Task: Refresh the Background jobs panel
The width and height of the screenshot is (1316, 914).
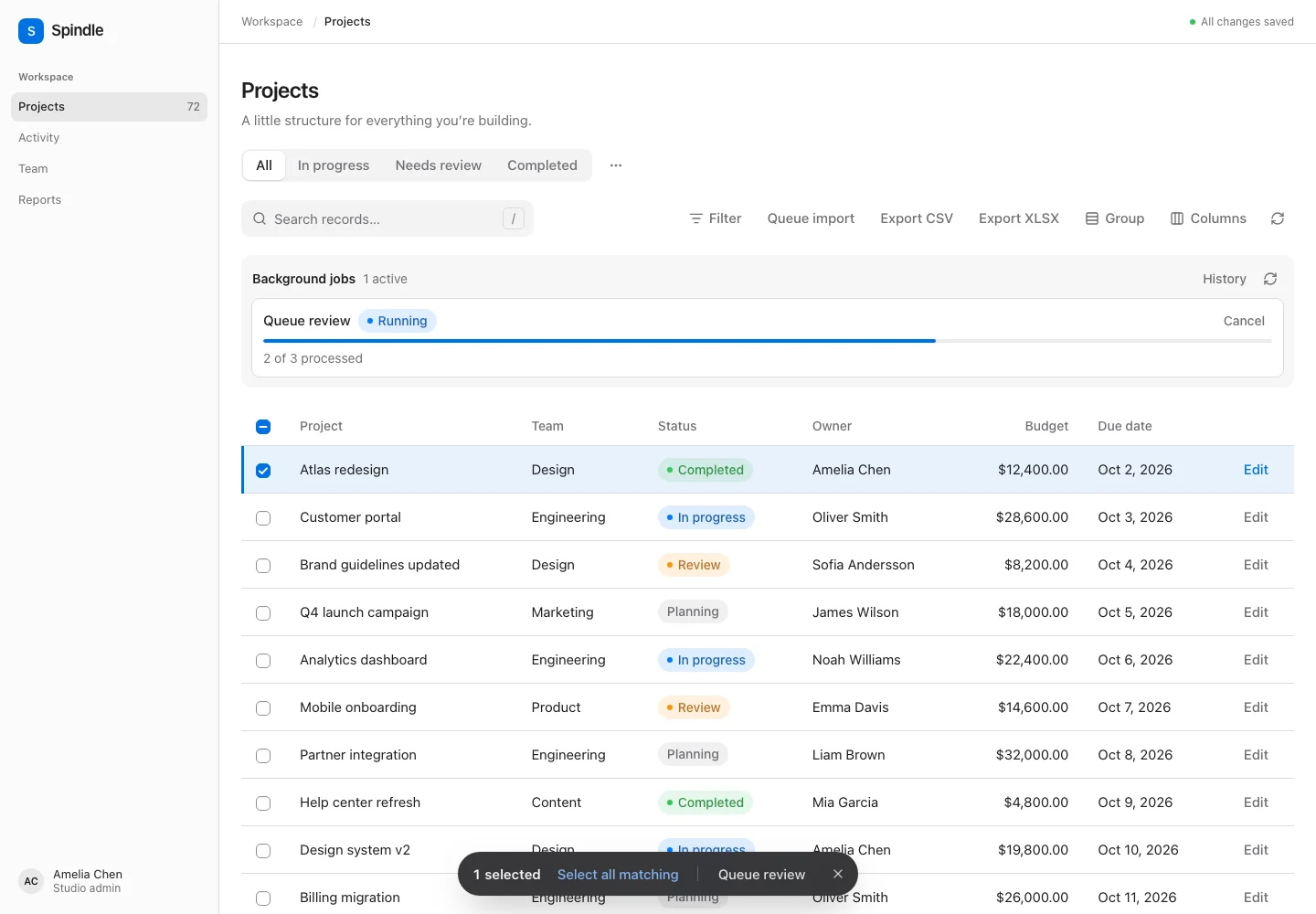Action: tap(1270, 279)
